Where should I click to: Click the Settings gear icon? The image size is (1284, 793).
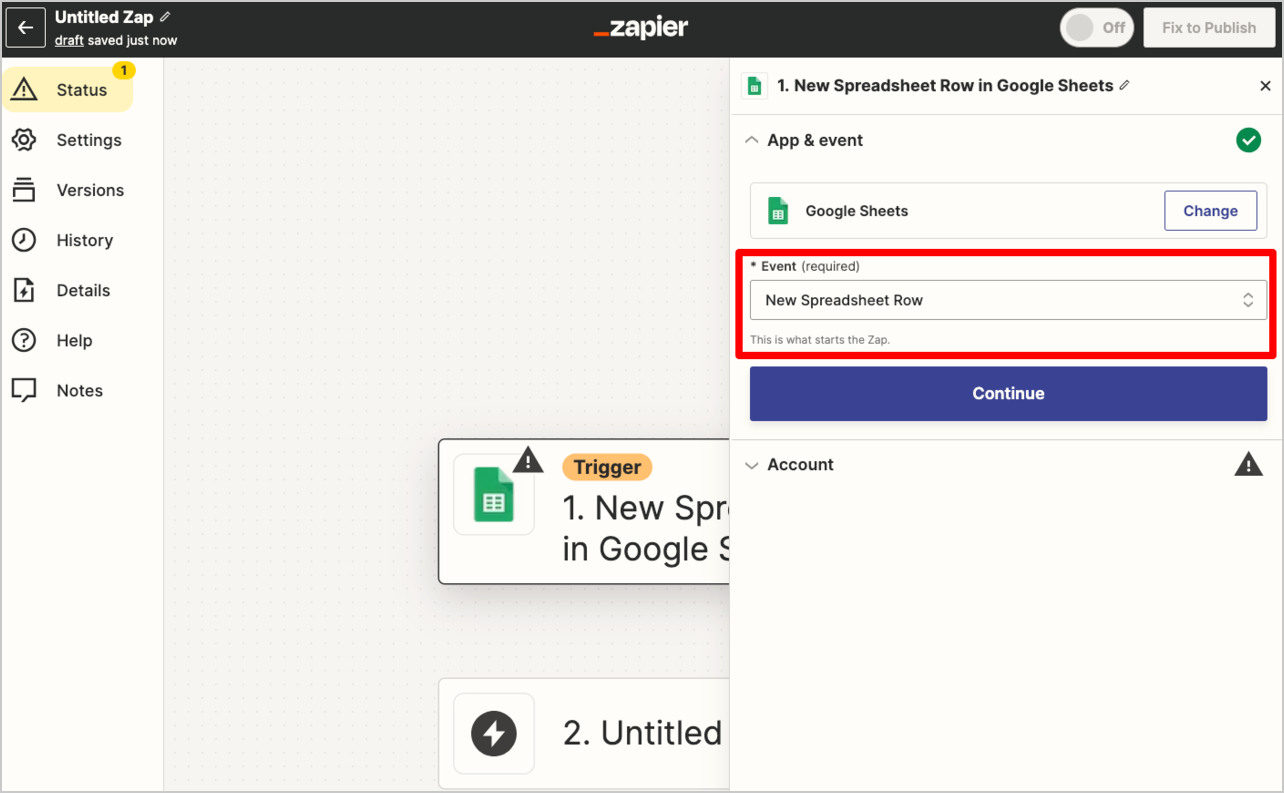[24, 140]
